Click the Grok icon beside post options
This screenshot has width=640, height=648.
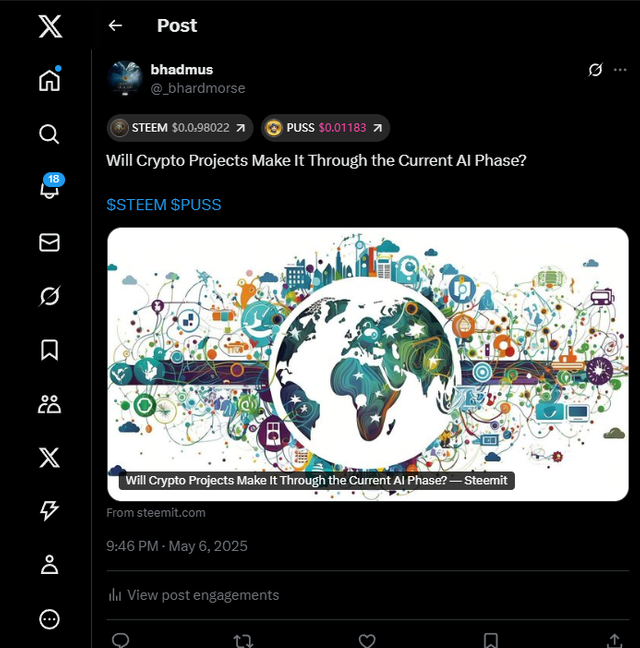coord(595,70)
